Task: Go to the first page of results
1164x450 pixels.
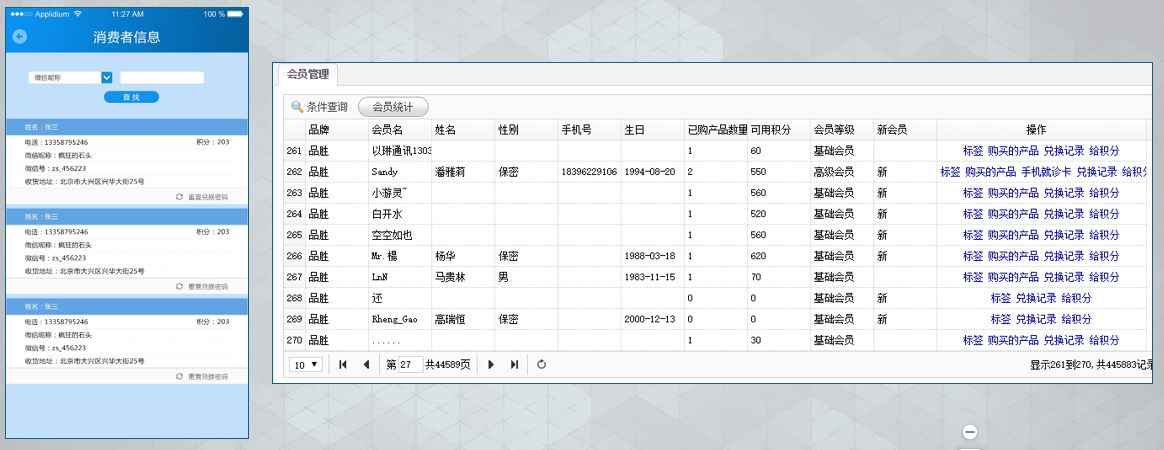Action: click(343, 365)
